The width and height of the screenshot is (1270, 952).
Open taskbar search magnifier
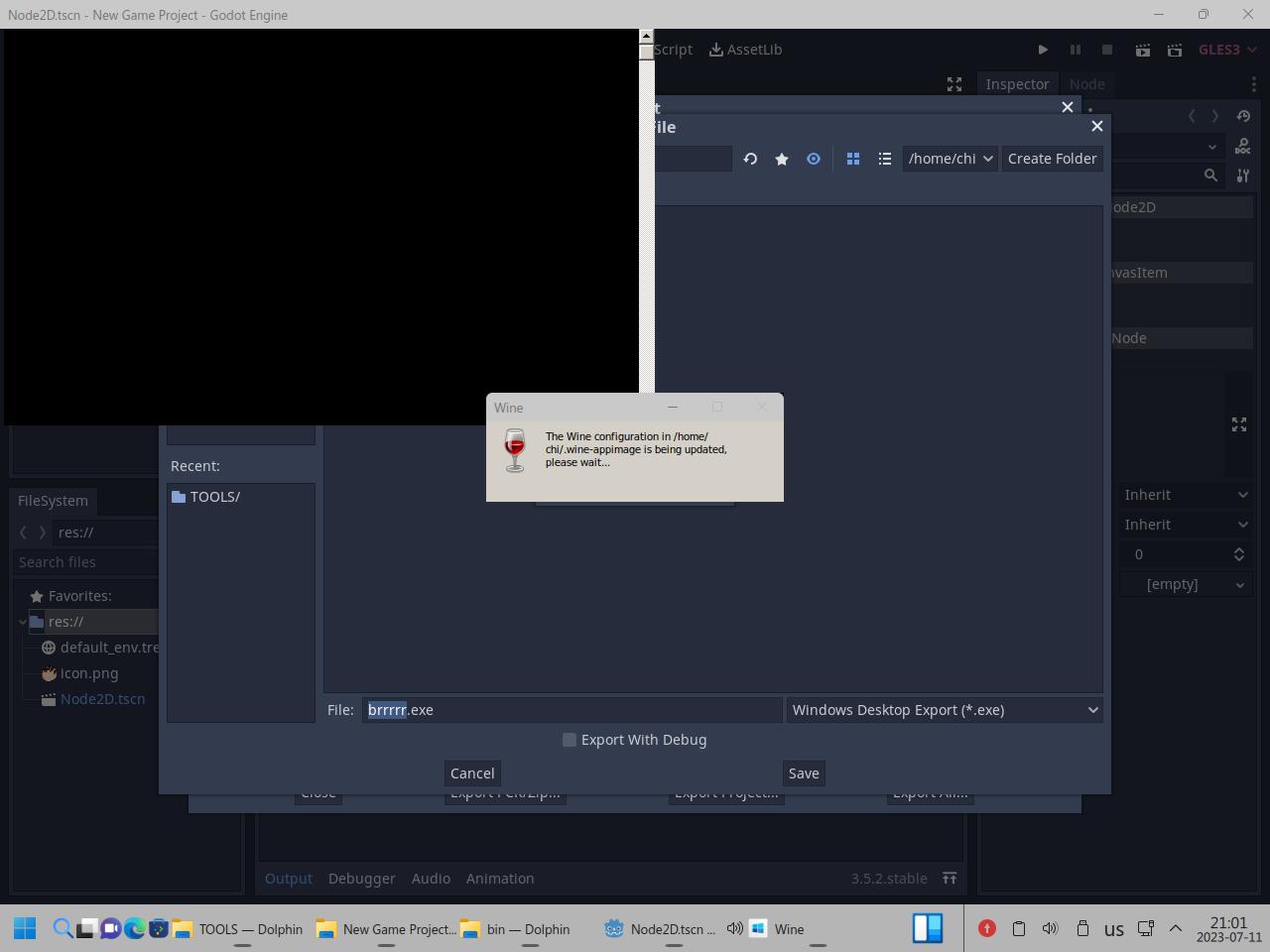(x=63, y=929)
